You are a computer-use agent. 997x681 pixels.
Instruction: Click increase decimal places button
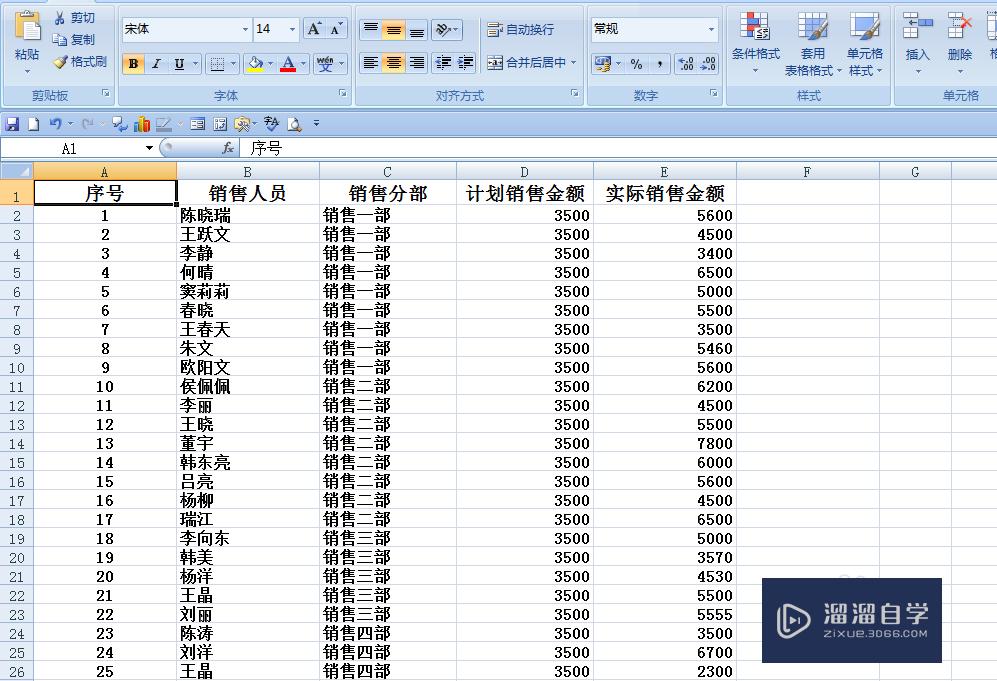[686, 64]
